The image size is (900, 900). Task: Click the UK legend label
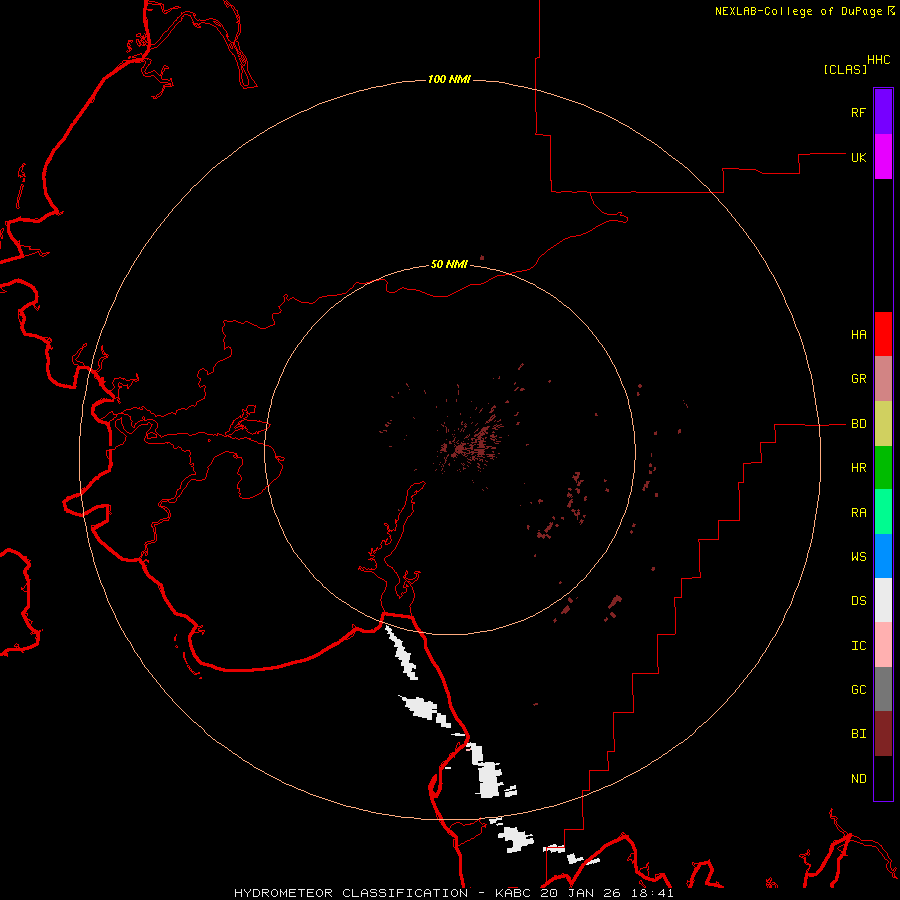tap(858, 157)
